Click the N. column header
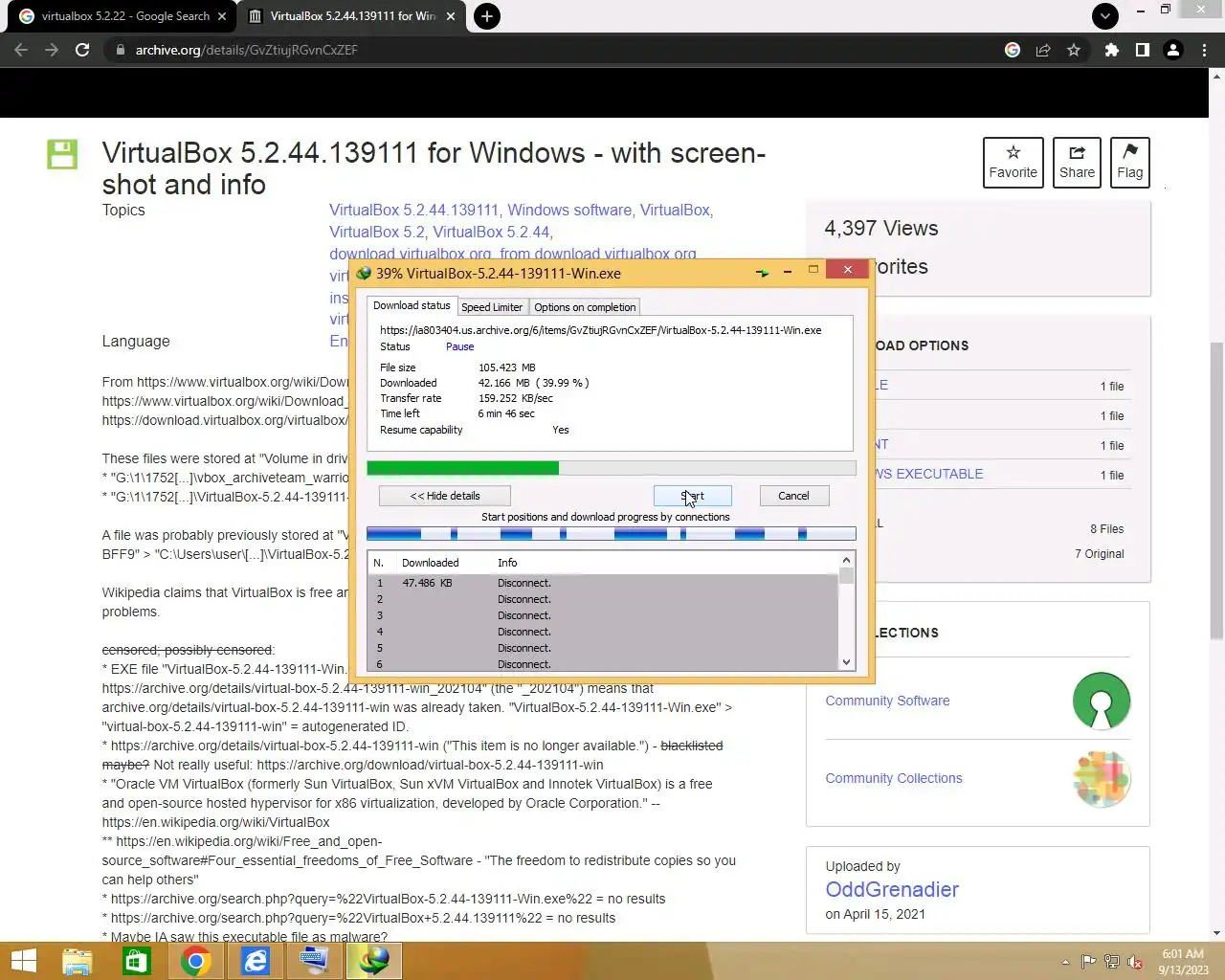The image size is (1225, 980). point(379,563)
